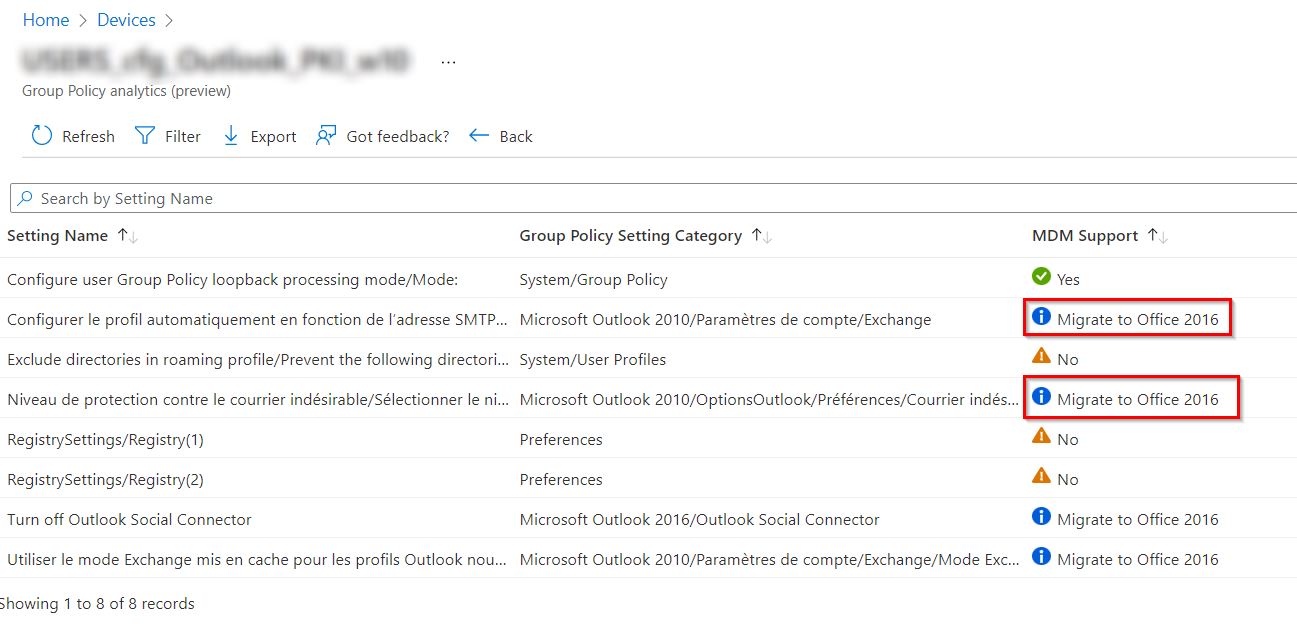
Task: Open the ellipsis more options menu
Action: tap(448, 62)
